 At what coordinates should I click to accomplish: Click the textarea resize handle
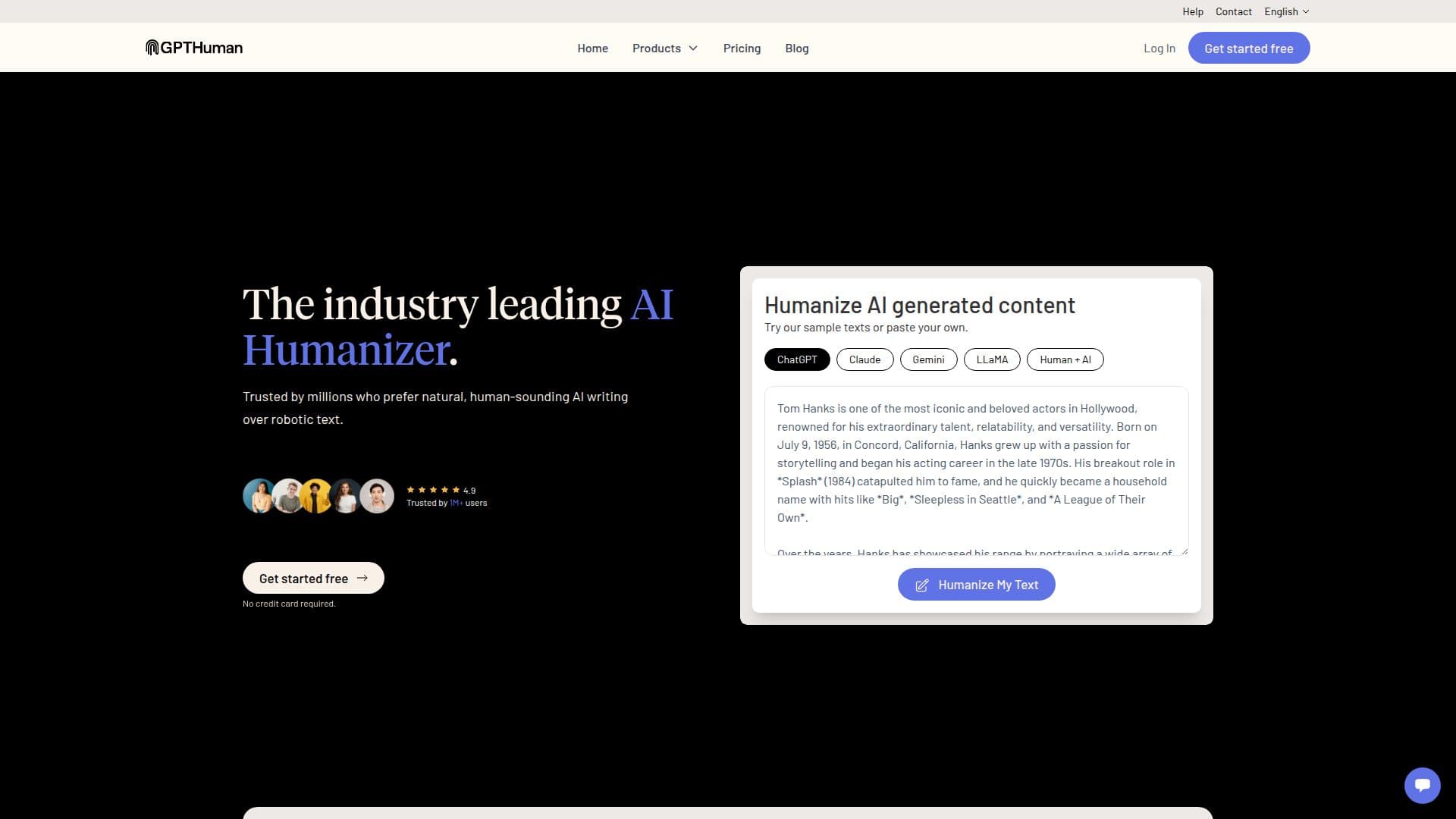pos(1184,551)
